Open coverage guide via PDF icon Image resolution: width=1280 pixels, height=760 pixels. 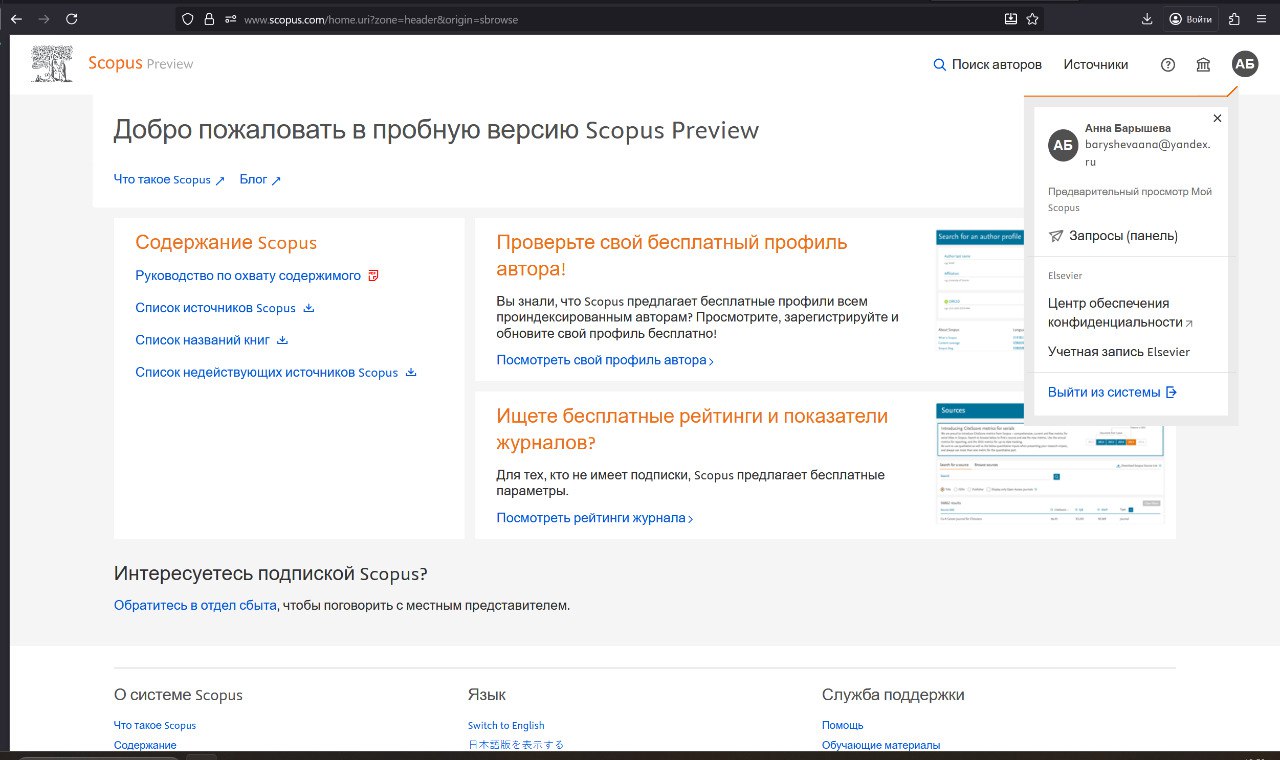372,274
